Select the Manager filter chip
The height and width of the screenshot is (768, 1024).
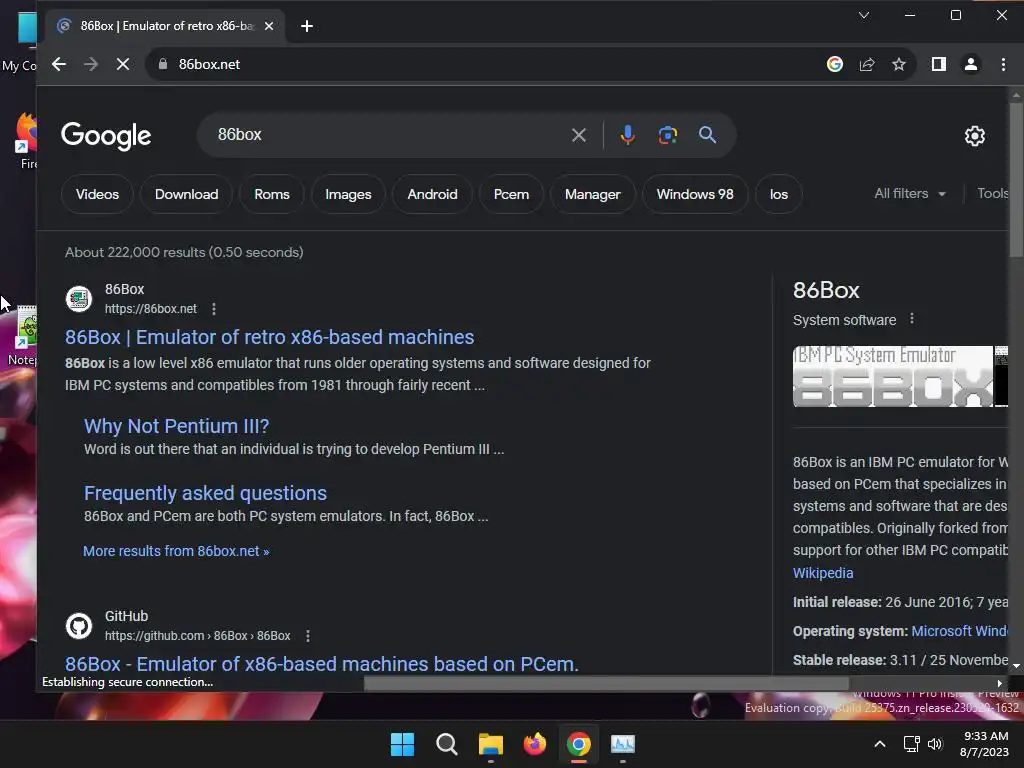pos(592,194)
